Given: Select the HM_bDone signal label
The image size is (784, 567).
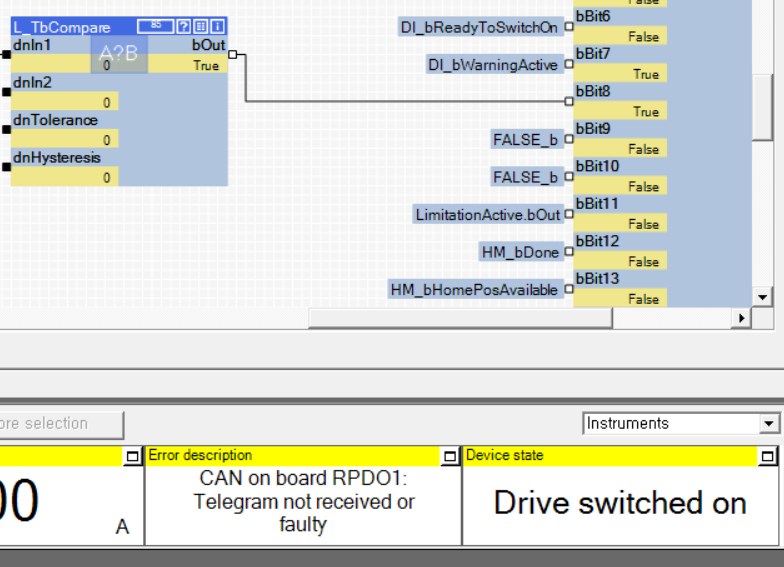Looking at the screenshot, I should tap(520, 252).
